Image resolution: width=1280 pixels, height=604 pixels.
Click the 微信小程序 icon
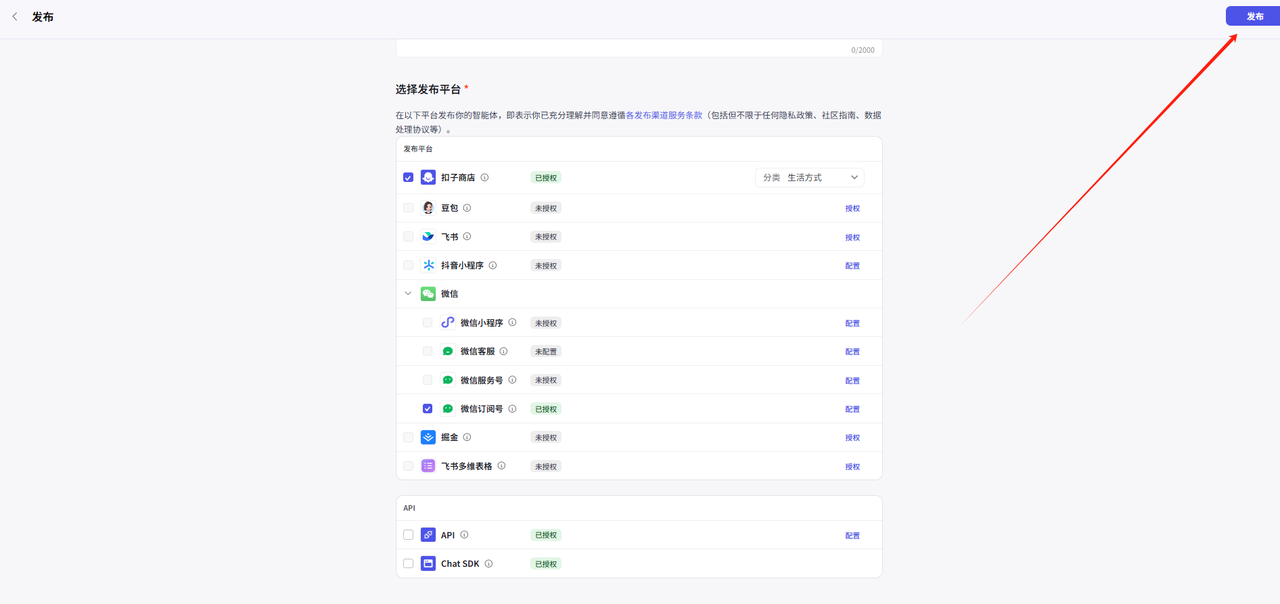(448, 323)
